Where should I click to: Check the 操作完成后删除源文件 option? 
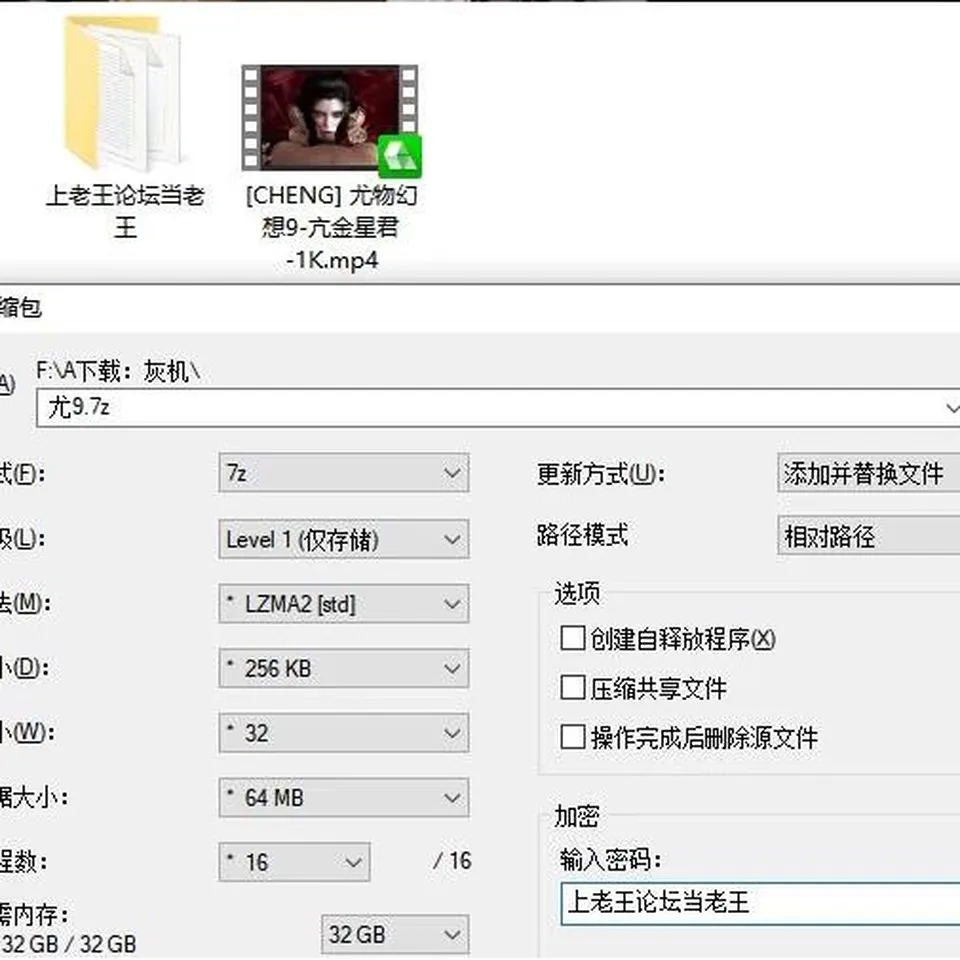(x=572, y=737)
